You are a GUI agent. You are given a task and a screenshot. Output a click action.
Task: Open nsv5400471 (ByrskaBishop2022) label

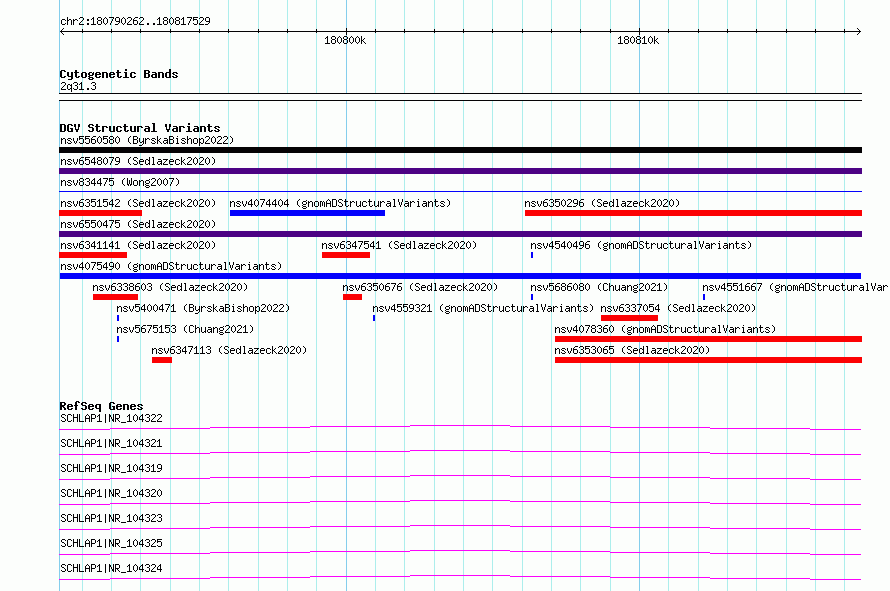coord(203,308)
